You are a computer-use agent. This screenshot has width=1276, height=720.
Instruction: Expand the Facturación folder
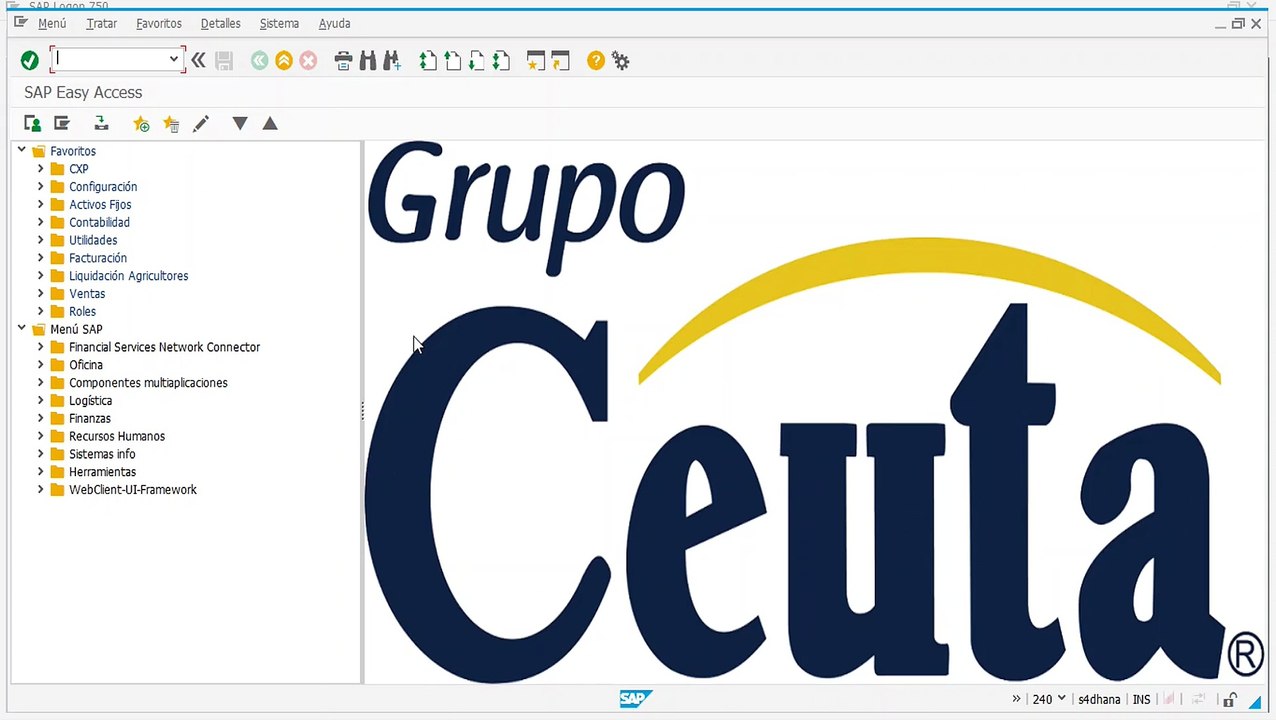click(41, 257)
